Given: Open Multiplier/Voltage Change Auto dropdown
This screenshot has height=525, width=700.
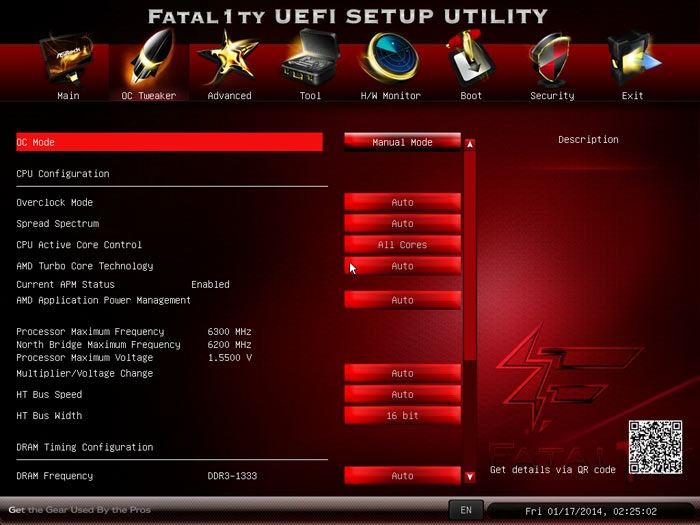Looking at the screenshot, I should coord(402,373).
